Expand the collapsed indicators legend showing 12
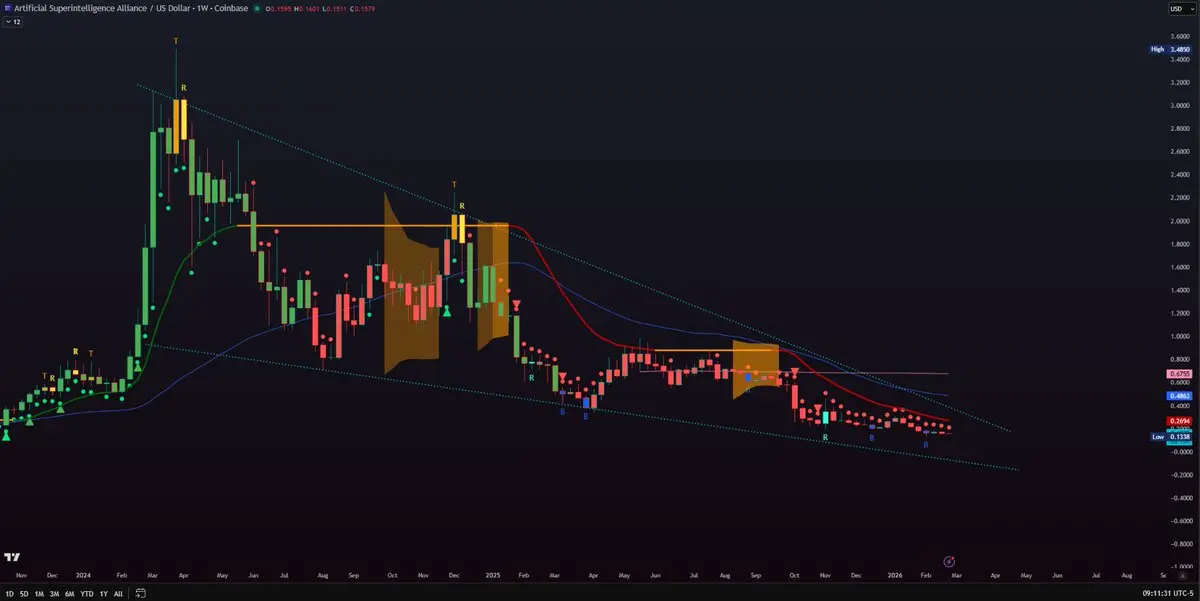The image size is (1200, 601). [x=12, y=21]
